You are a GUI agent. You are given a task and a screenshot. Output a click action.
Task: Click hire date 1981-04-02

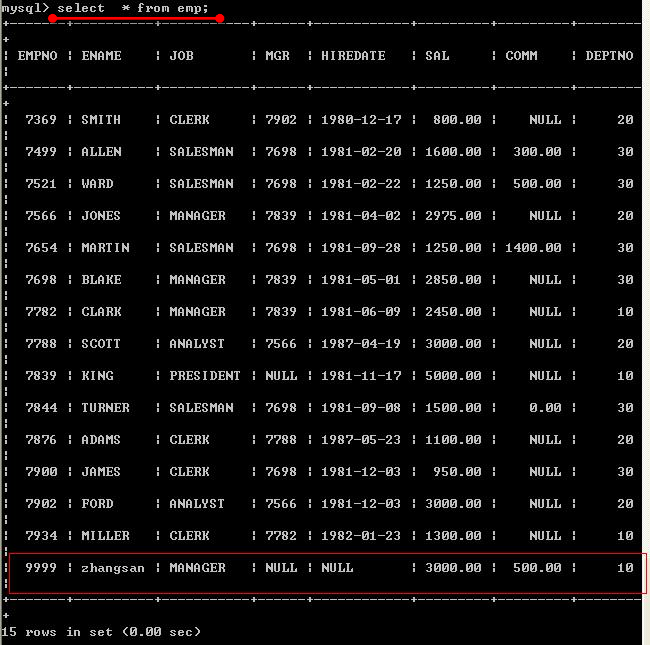click(361, 216)
